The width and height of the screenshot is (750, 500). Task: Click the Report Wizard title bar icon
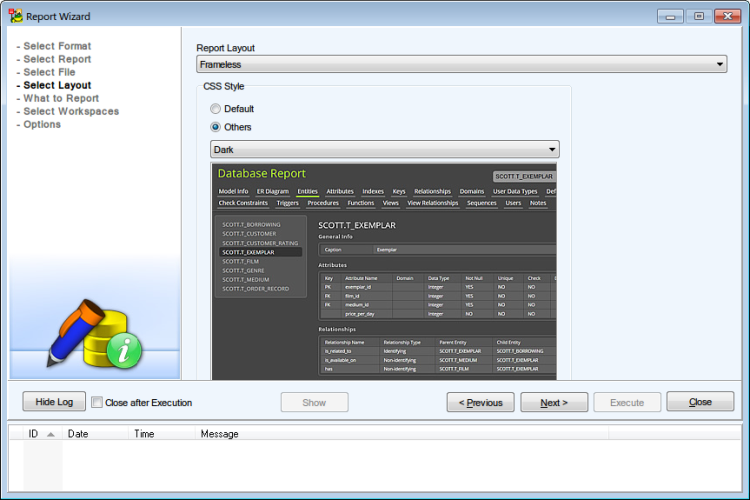coord(15,16)
